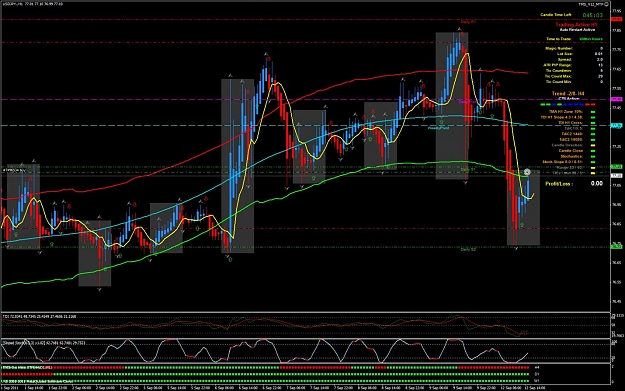
Task: Click the green indicator beside Stochastics
Action: [x=593, y=157]
